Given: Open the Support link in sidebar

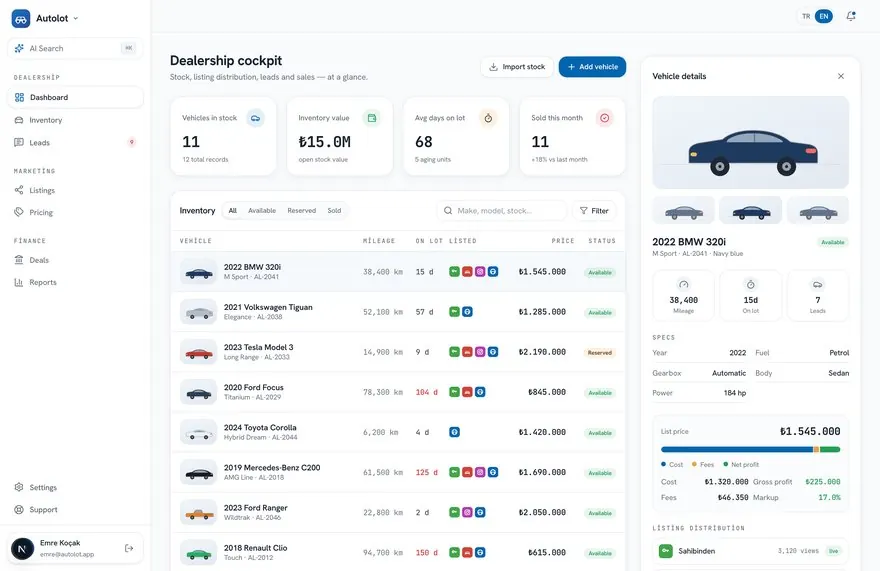Looking at the screenshot, I should point(75,510).
